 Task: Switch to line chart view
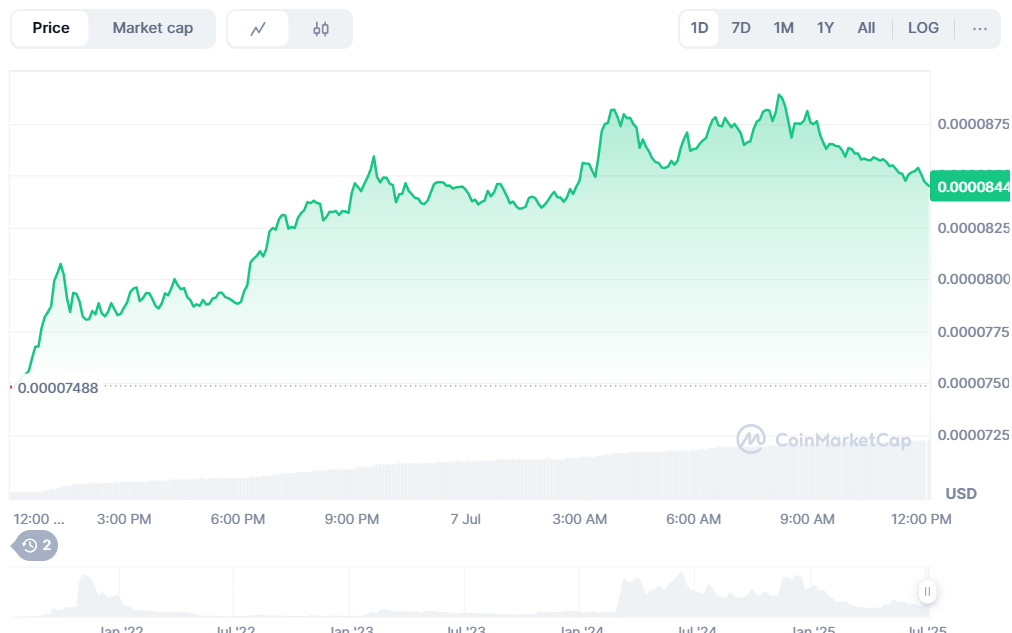(258, 29)
